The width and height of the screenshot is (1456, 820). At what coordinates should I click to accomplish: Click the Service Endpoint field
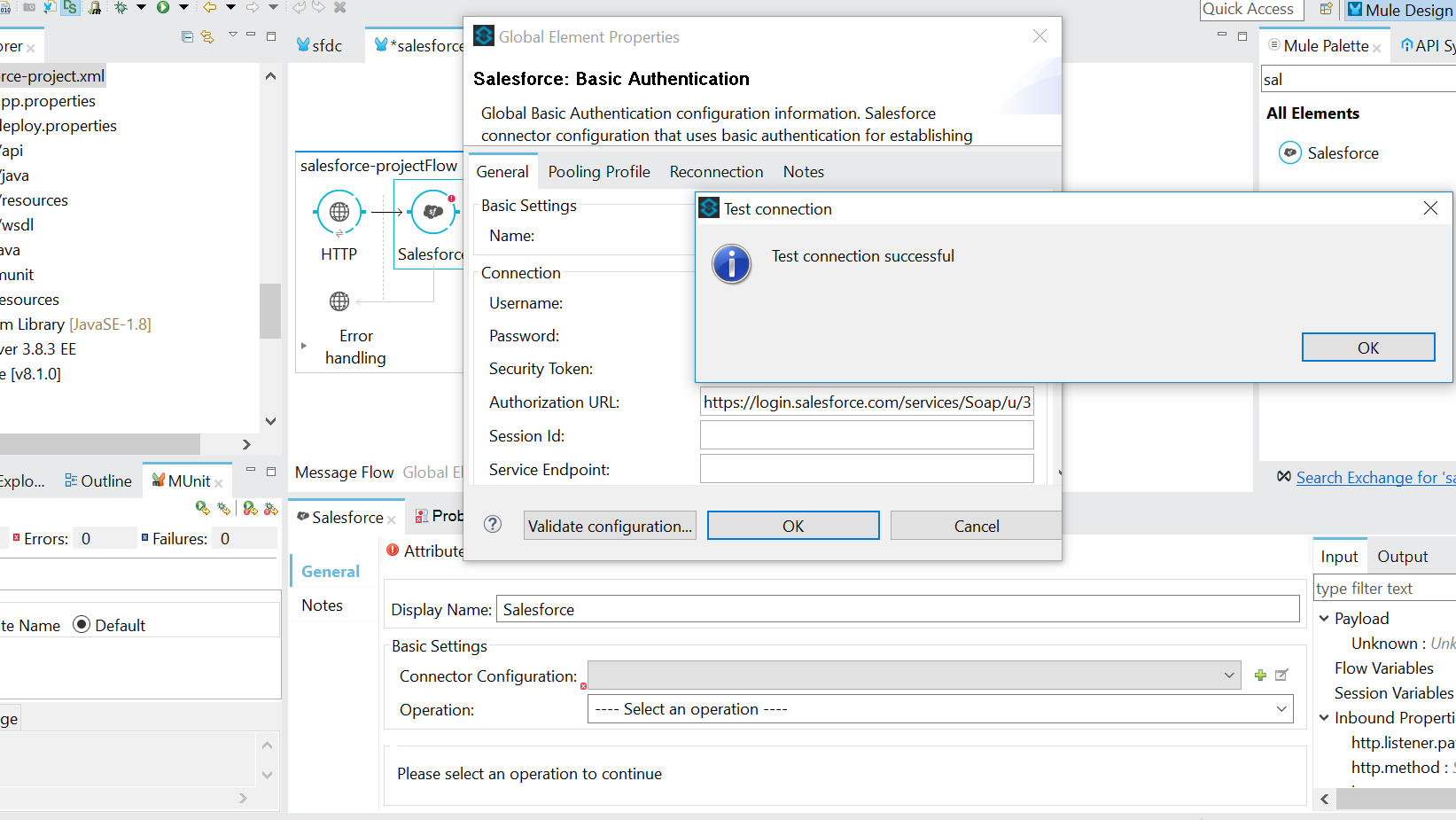coord(867,469)
